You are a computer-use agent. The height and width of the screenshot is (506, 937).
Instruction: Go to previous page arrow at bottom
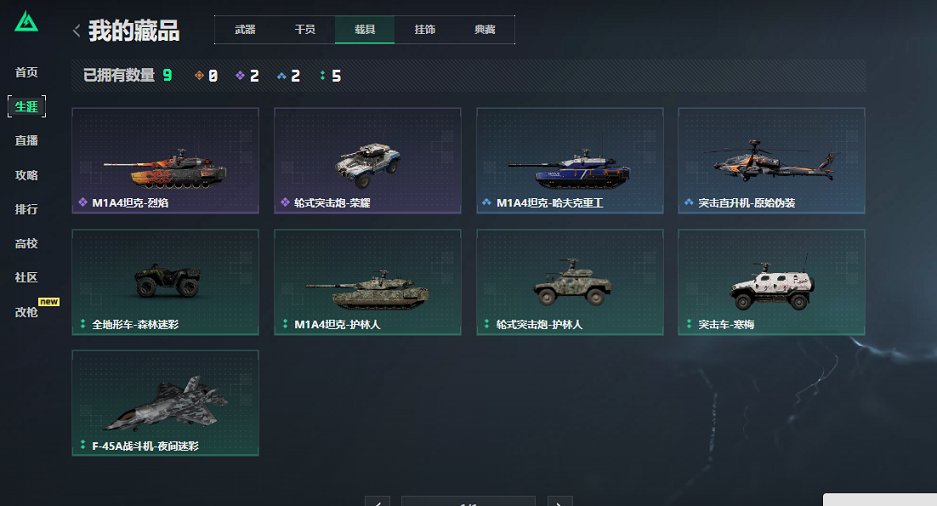coord(378,502)
